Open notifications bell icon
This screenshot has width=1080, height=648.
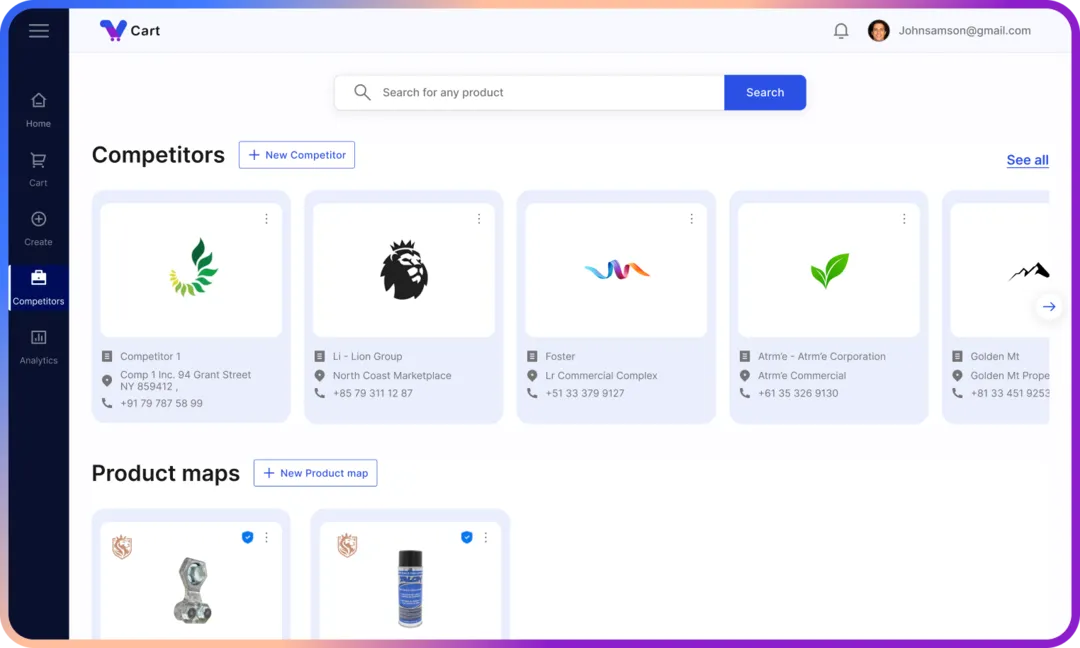pos(841,30)
